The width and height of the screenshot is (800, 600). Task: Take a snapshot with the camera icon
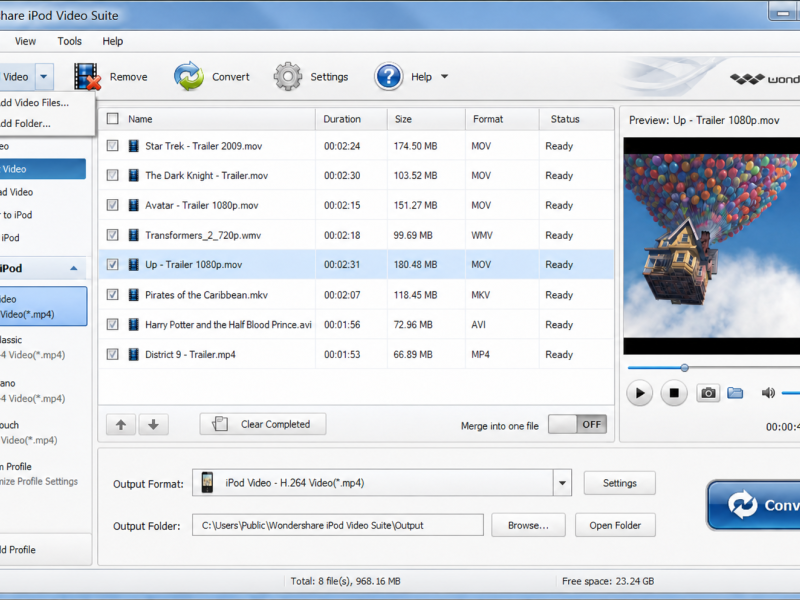pos(708,393)
